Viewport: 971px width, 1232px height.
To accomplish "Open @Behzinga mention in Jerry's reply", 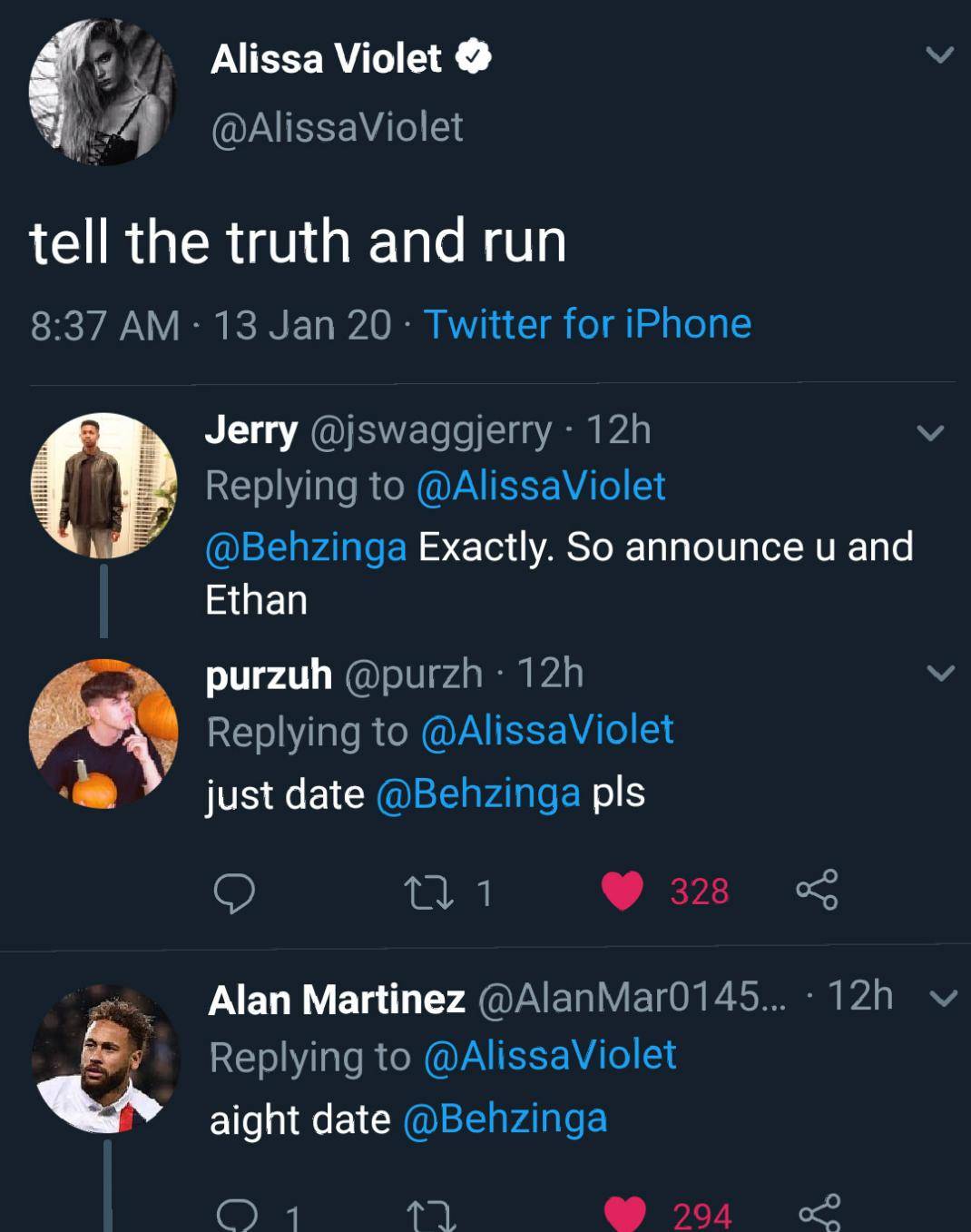I will click(306, 547).
